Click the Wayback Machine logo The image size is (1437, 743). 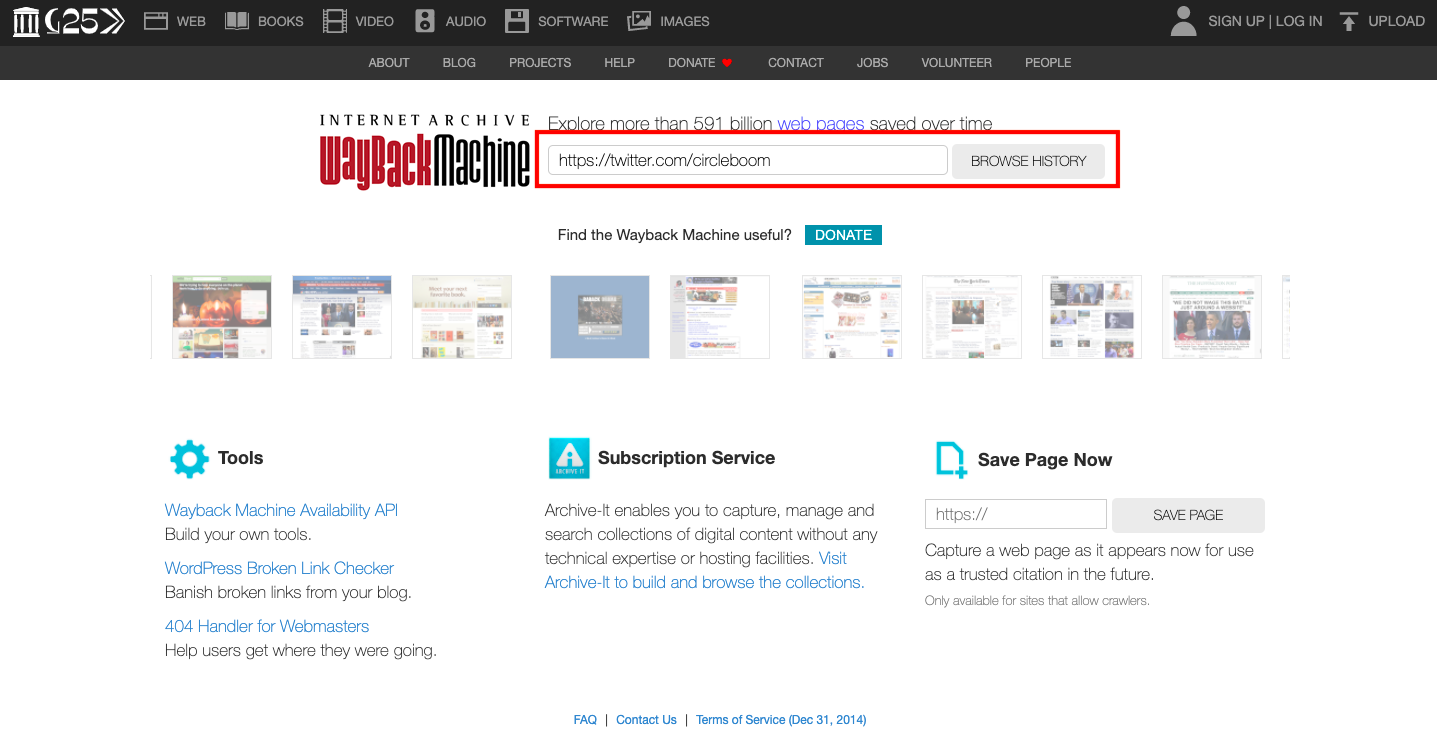425,151
